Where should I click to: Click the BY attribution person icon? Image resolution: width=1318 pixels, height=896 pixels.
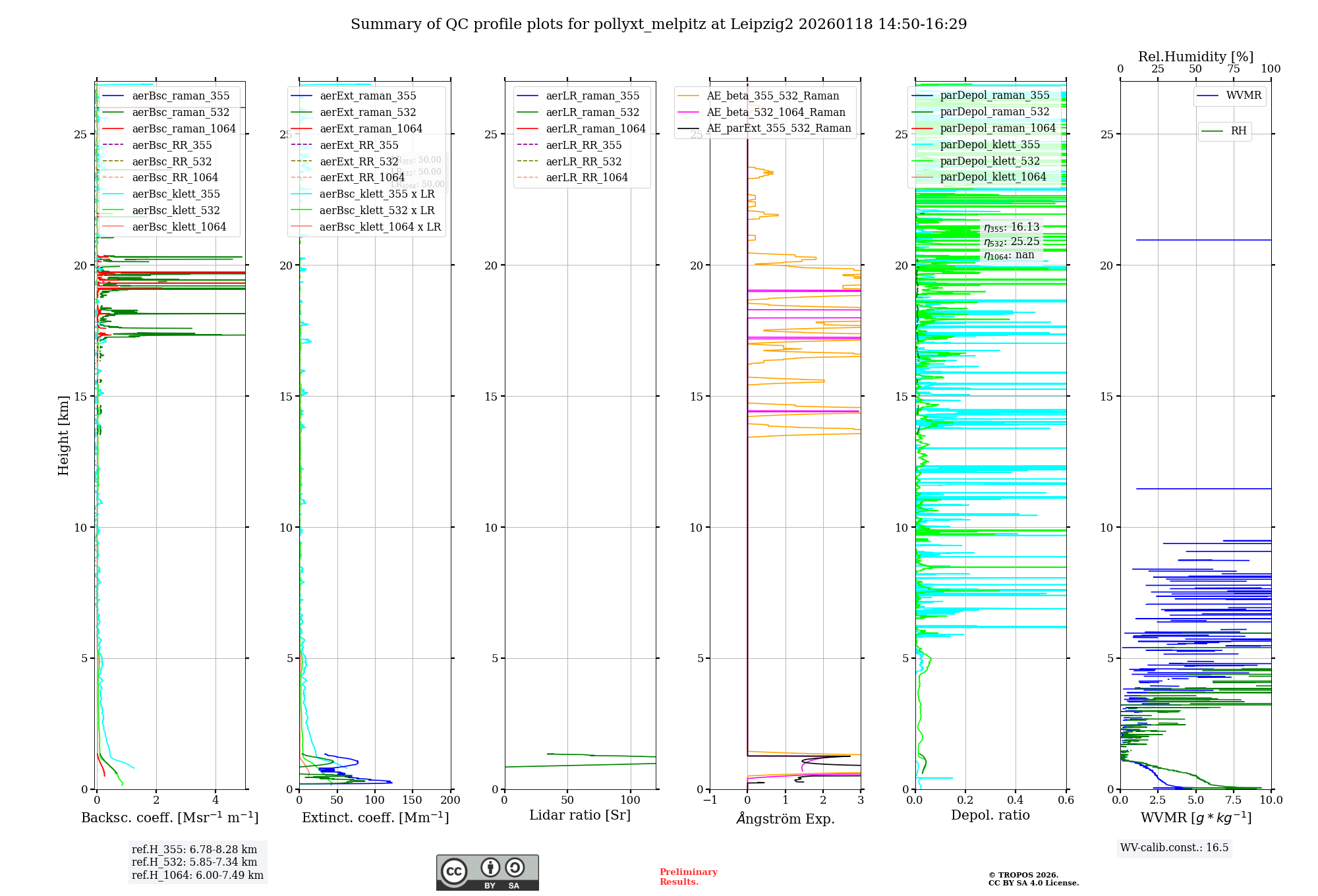pyautogui.click(x=490, y=868)
